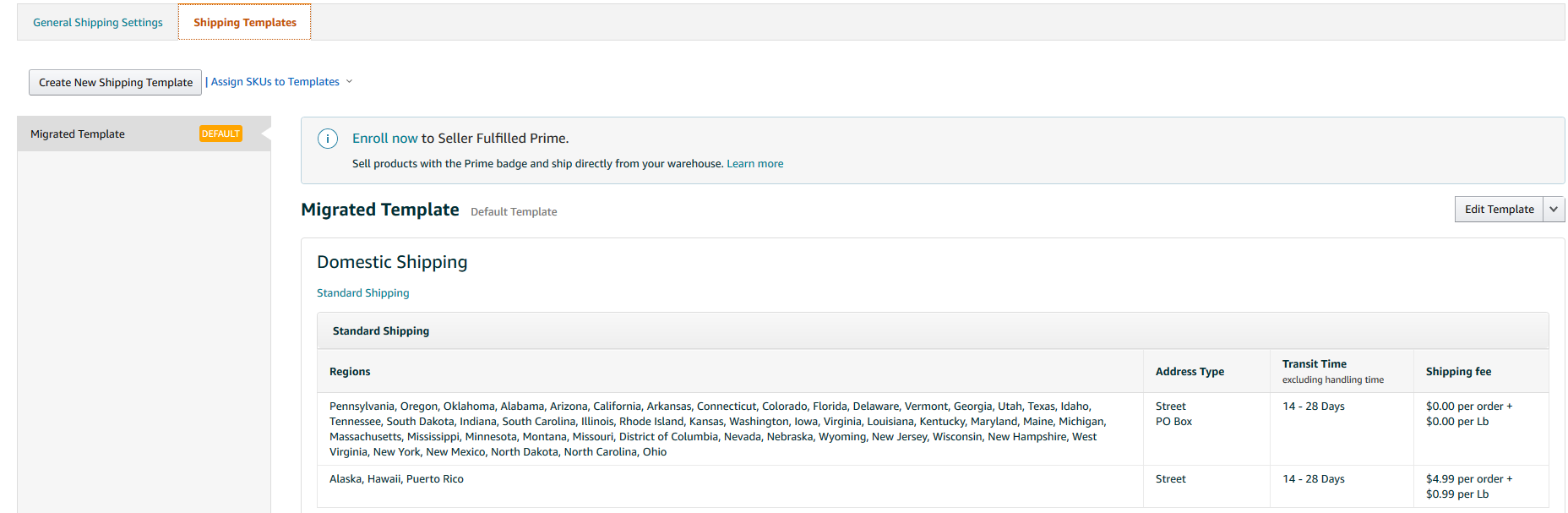Click the Standard Shipping table header bar
Screen dimensions: 1568x513
point(932,331)
